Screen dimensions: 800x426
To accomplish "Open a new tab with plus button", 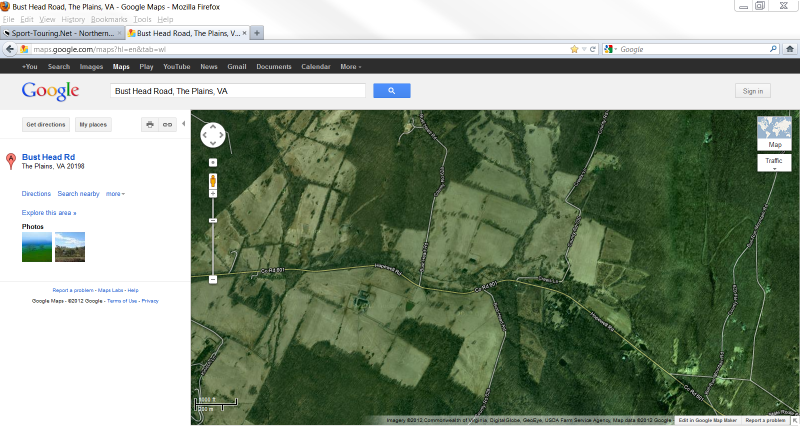I will (x=257, y=33).
